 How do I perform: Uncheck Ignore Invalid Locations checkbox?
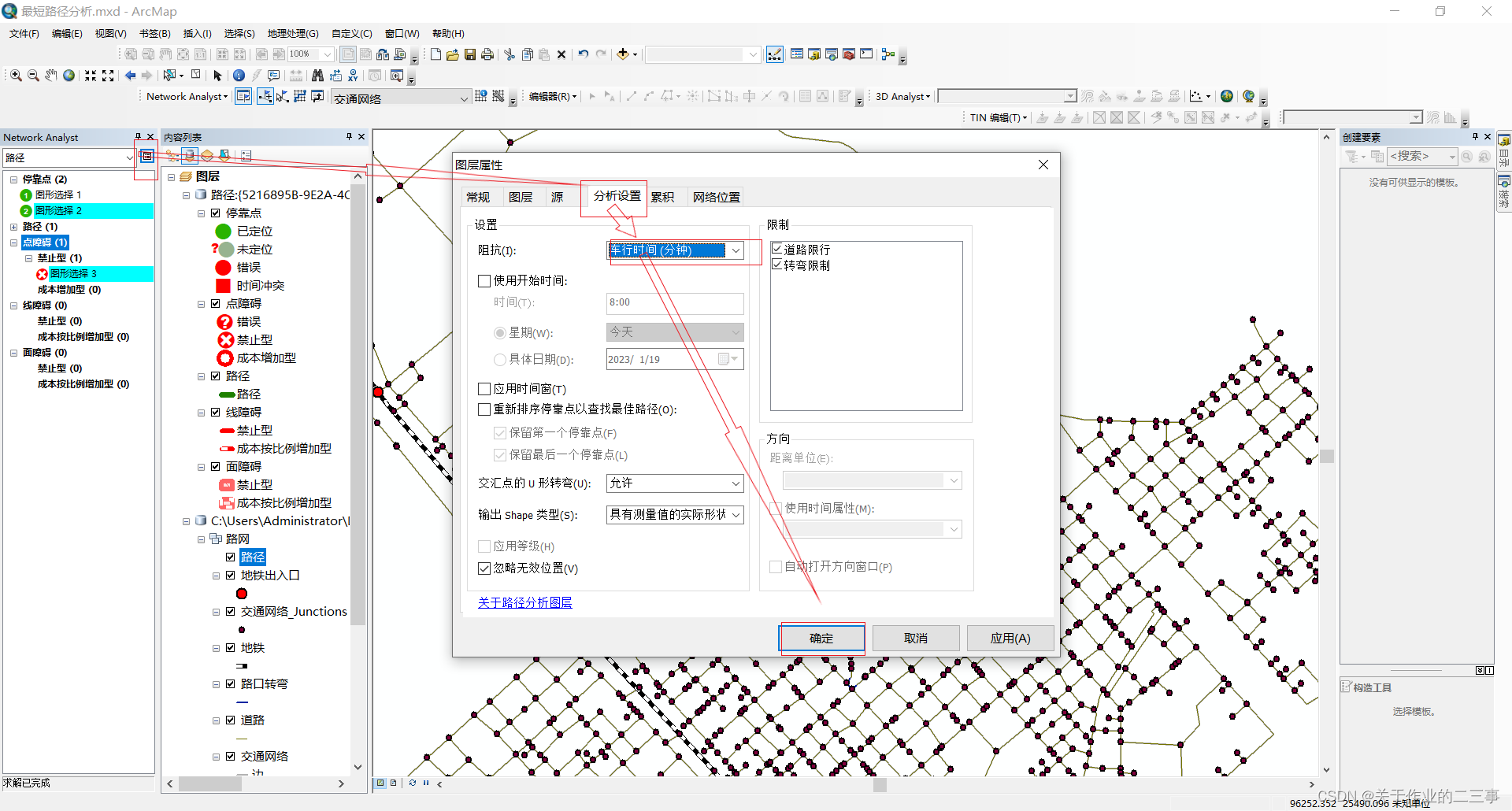point(484,568)
